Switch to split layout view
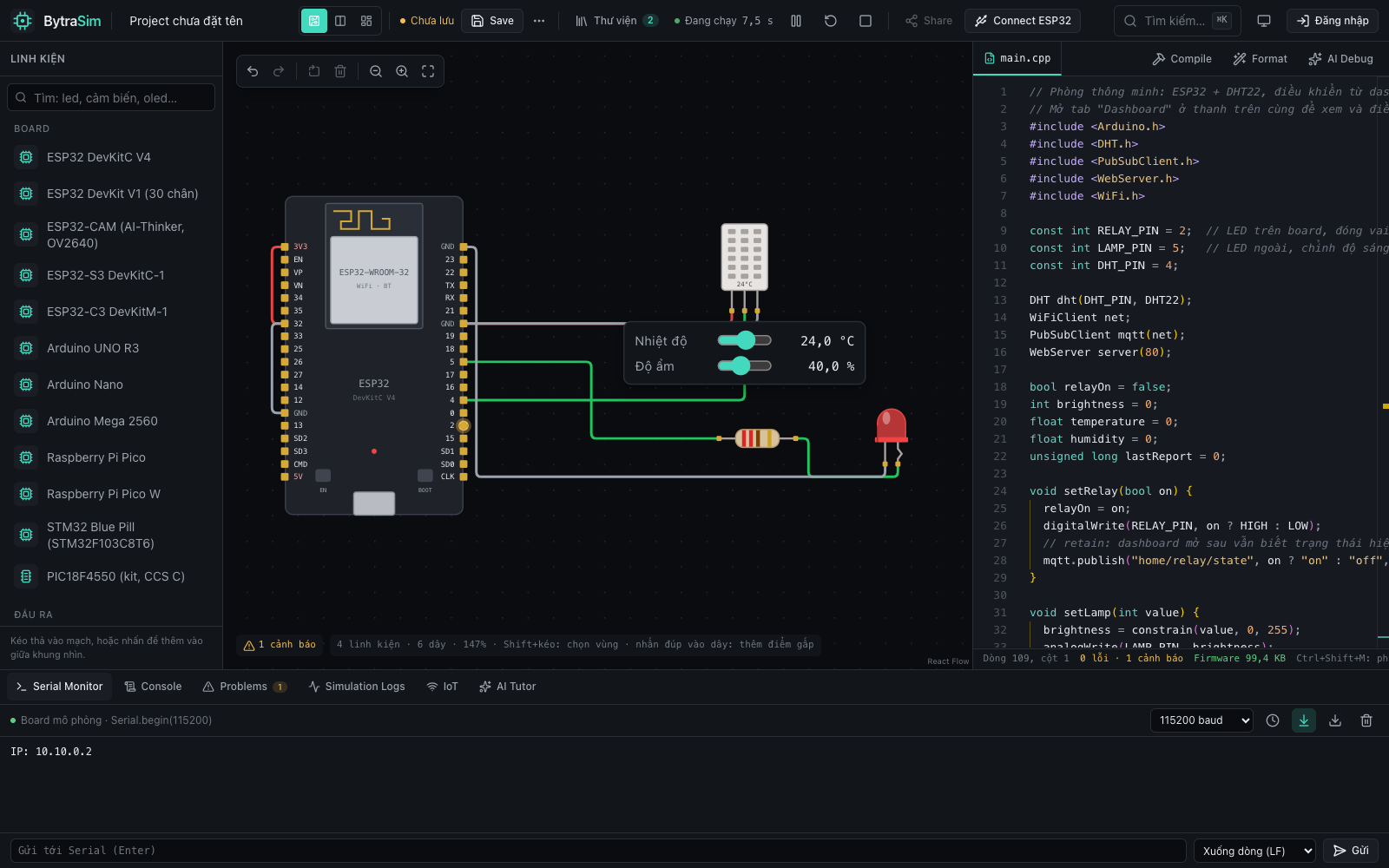 point(340,21)
